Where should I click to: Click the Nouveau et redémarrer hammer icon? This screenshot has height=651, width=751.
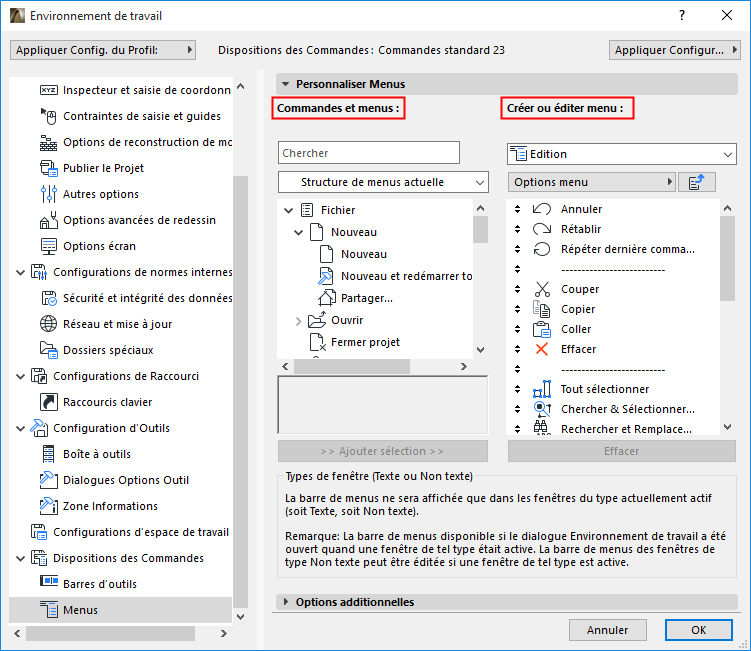tap(326, 276)
